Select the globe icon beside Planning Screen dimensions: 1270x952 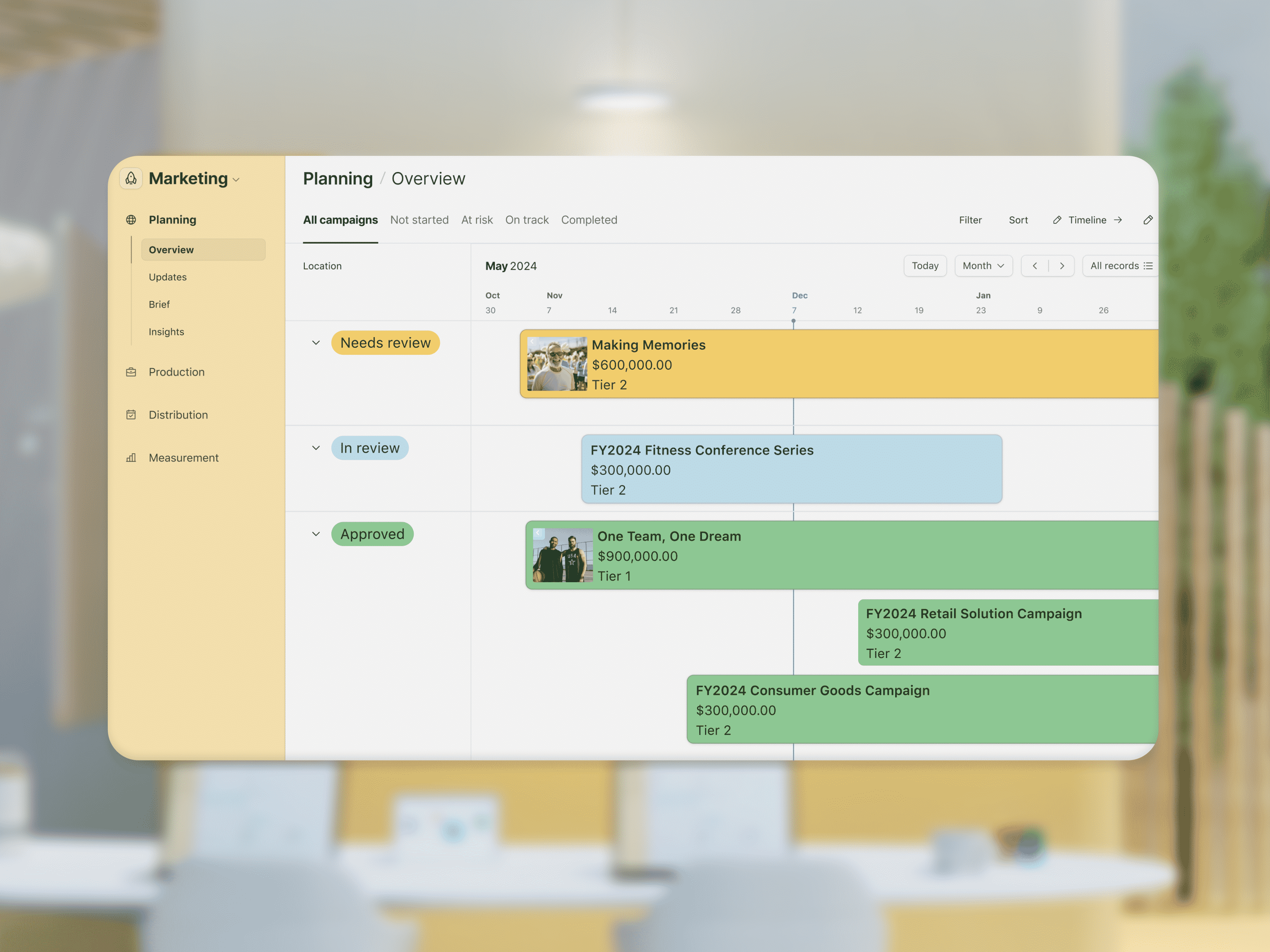coord(131,219)
